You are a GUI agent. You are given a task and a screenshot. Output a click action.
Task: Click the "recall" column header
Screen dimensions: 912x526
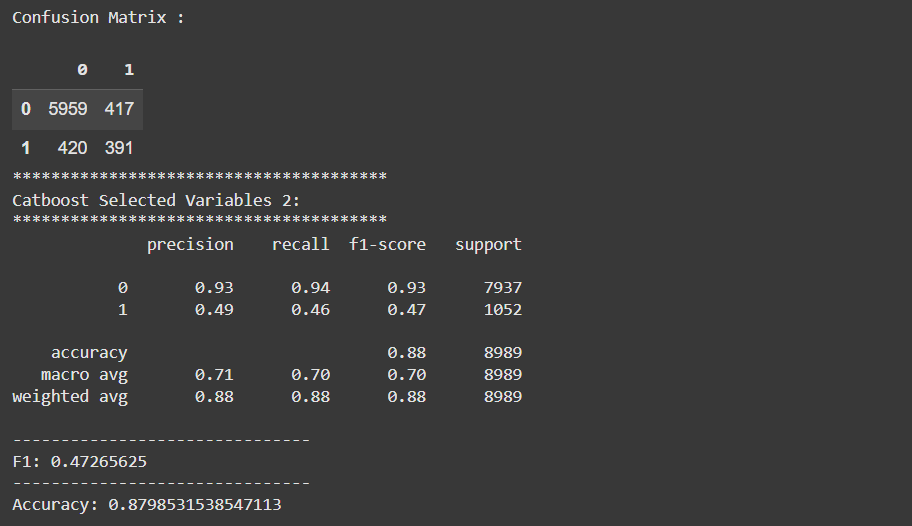click(300, 244)
